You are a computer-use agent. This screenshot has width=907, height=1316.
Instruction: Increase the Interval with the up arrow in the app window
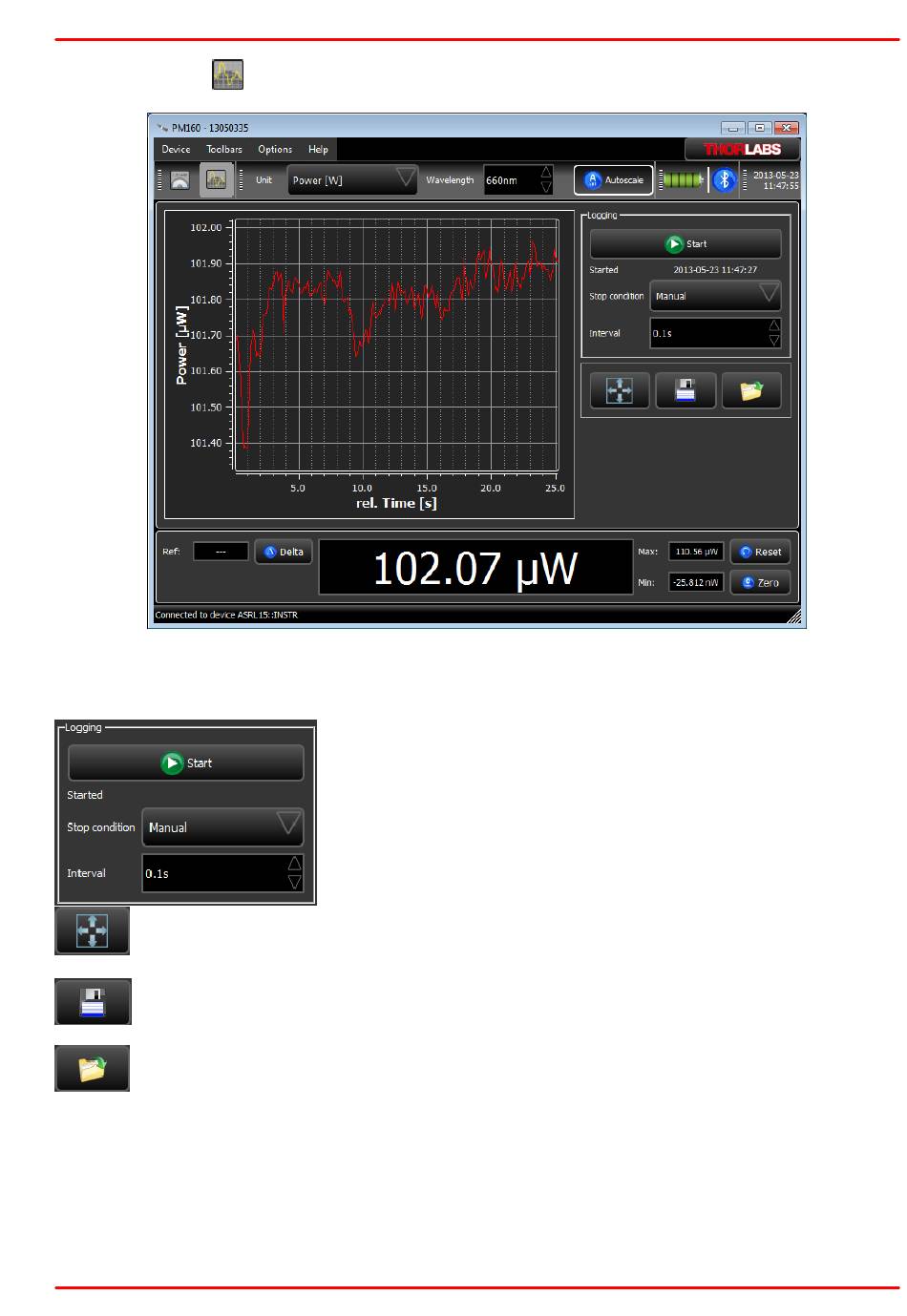click(774, 326)
